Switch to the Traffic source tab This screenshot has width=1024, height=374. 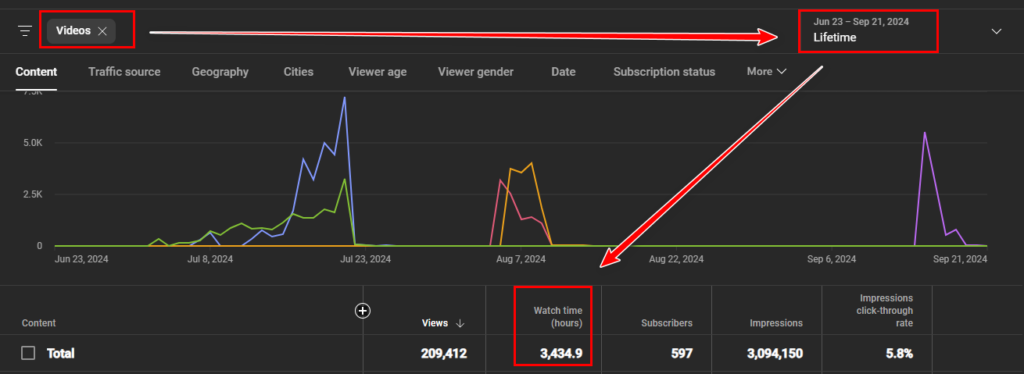tap(124, 72)
